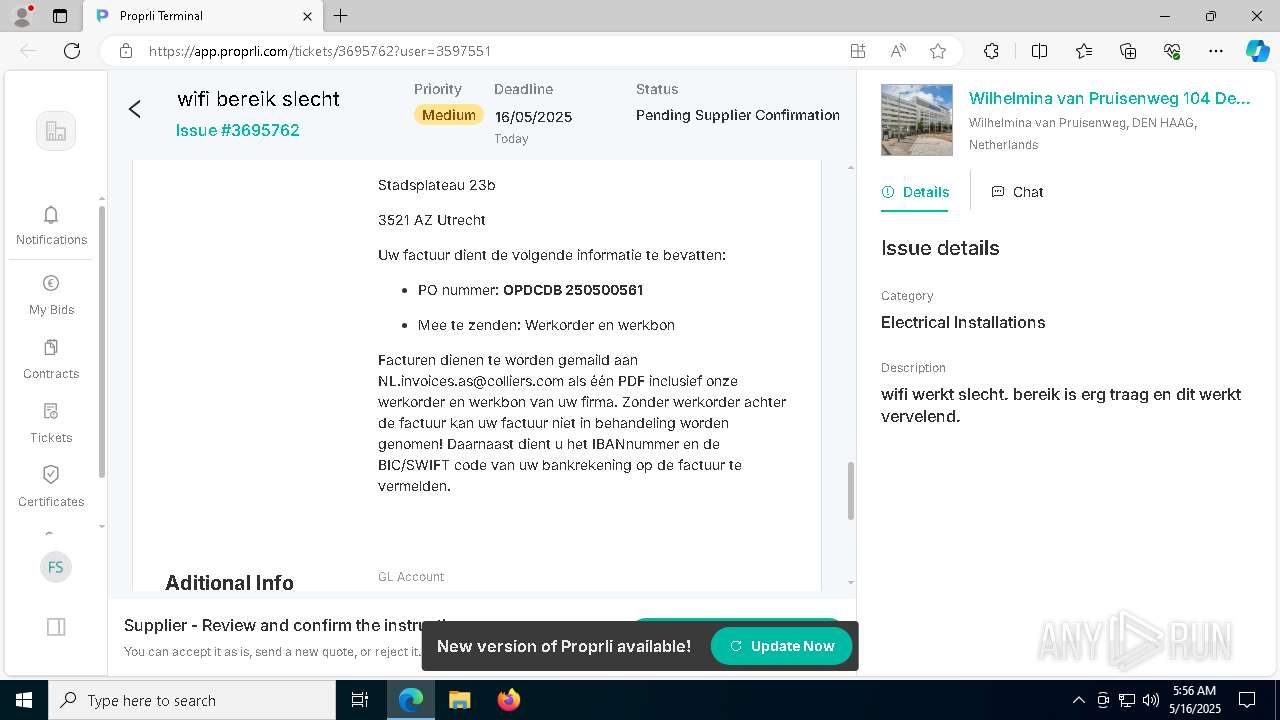Click the taskbar search box
1280x720 pixels.
coord(192,700)
